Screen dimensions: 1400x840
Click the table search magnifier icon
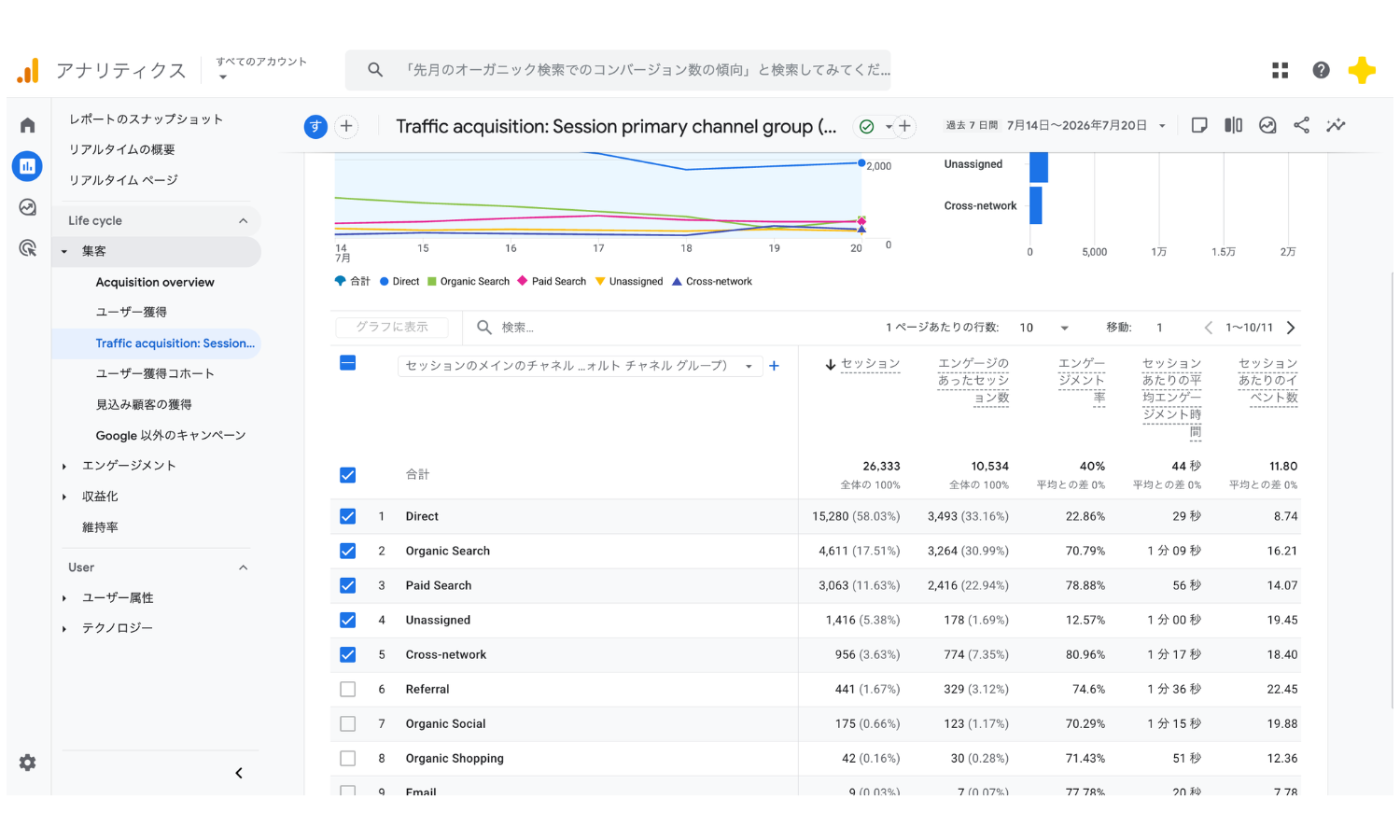pos(484,328)
